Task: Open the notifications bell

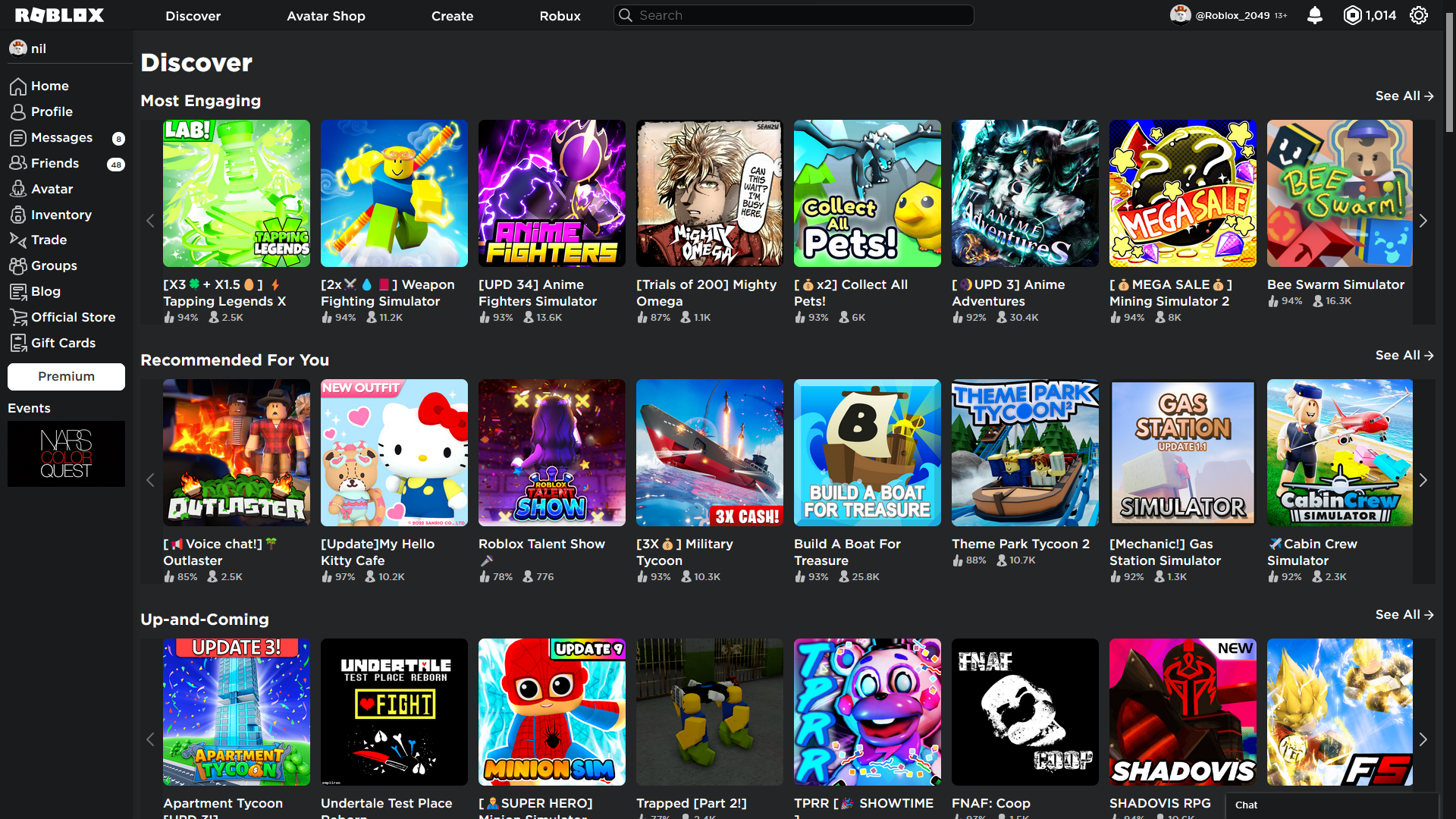Action: [x=1315, y=15]
